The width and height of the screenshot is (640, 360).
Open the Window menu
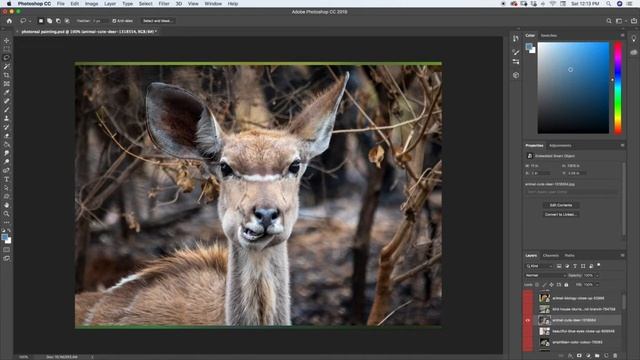213,4
